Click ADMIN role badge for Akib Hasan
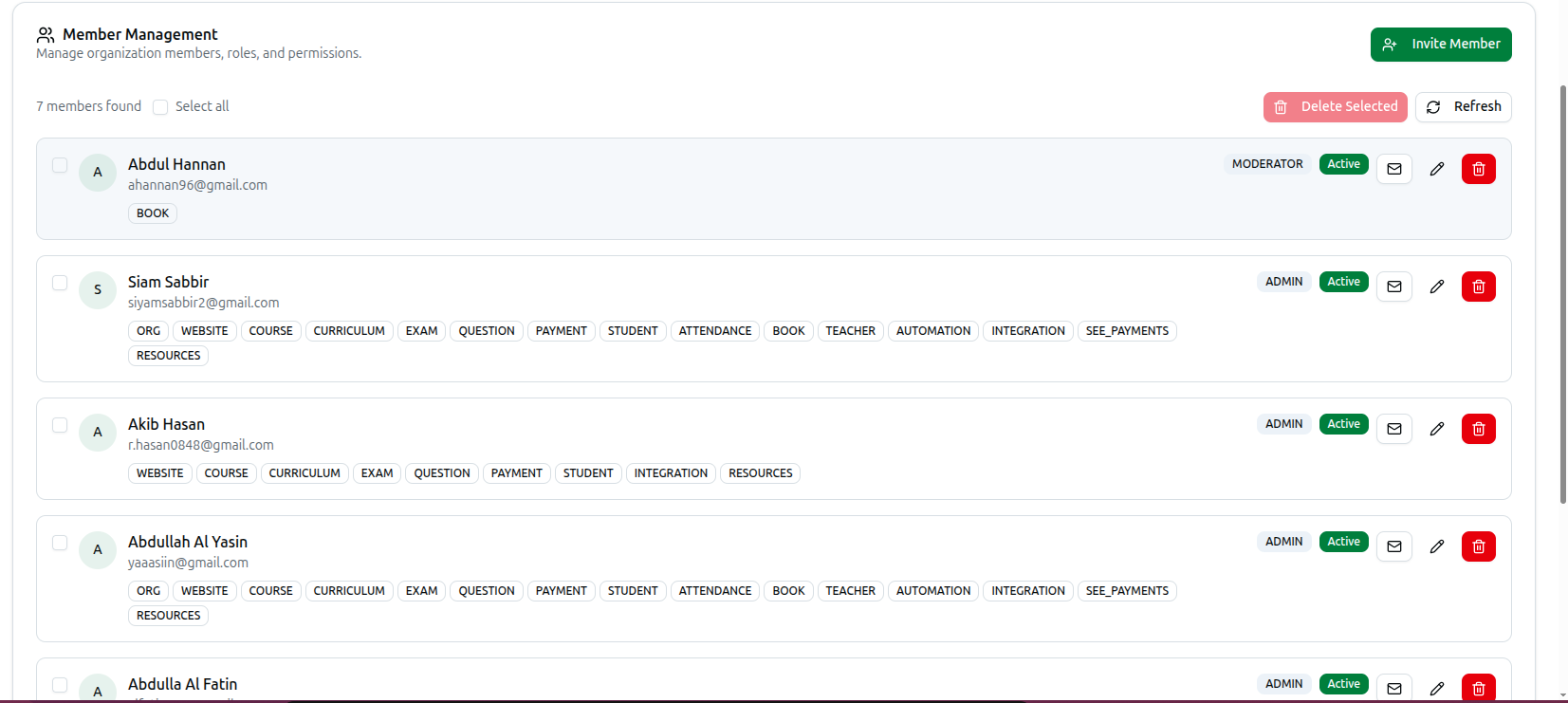This screenshot has height=703, width=1568. 1284,424
